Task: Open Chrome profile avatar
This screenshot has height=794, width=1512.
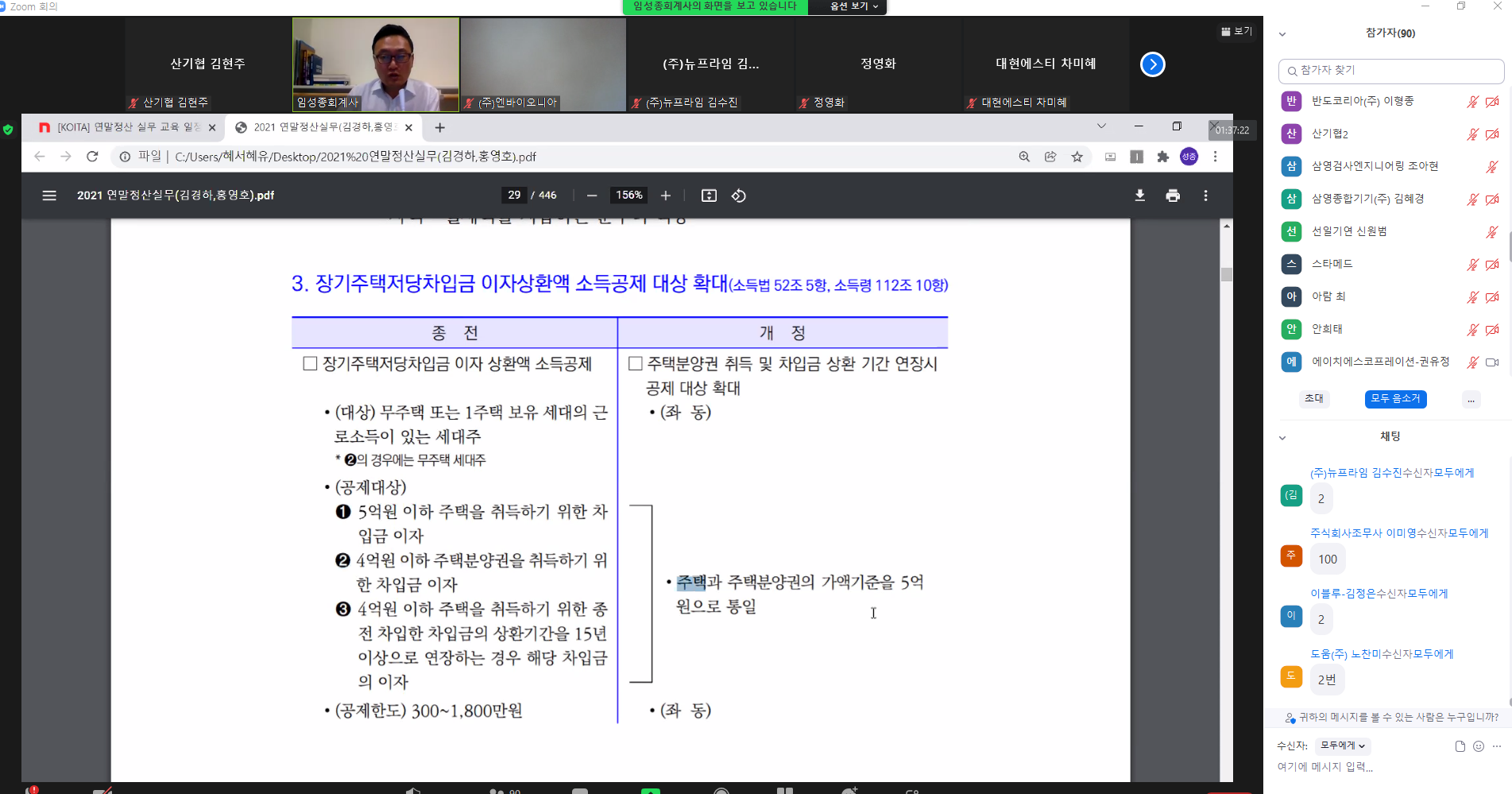Action: [x=1189, y=157]
